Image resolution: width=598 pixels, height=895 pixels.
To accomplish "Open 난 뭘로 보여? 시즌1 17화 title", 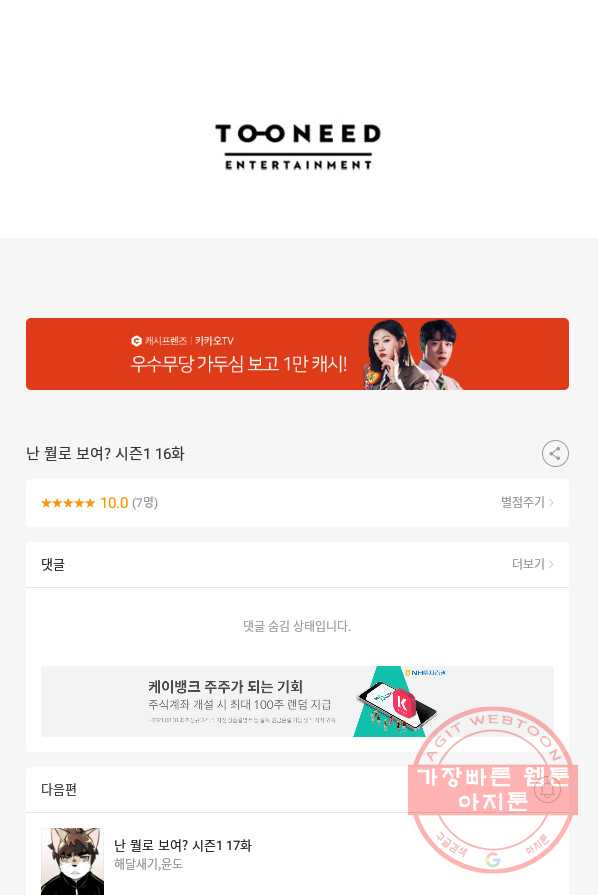I will (183, 845).
